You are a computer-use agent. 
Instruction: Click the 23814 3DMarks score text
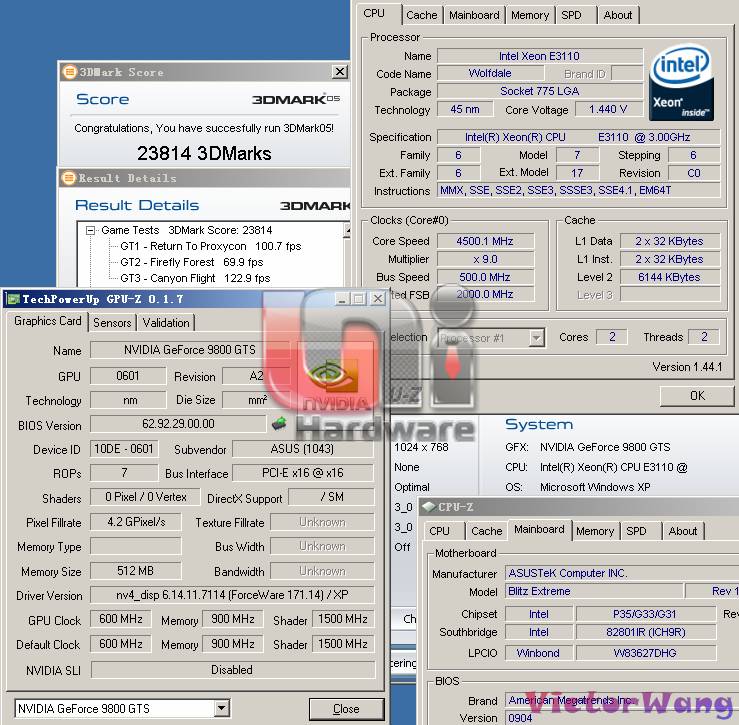(204, 153)
